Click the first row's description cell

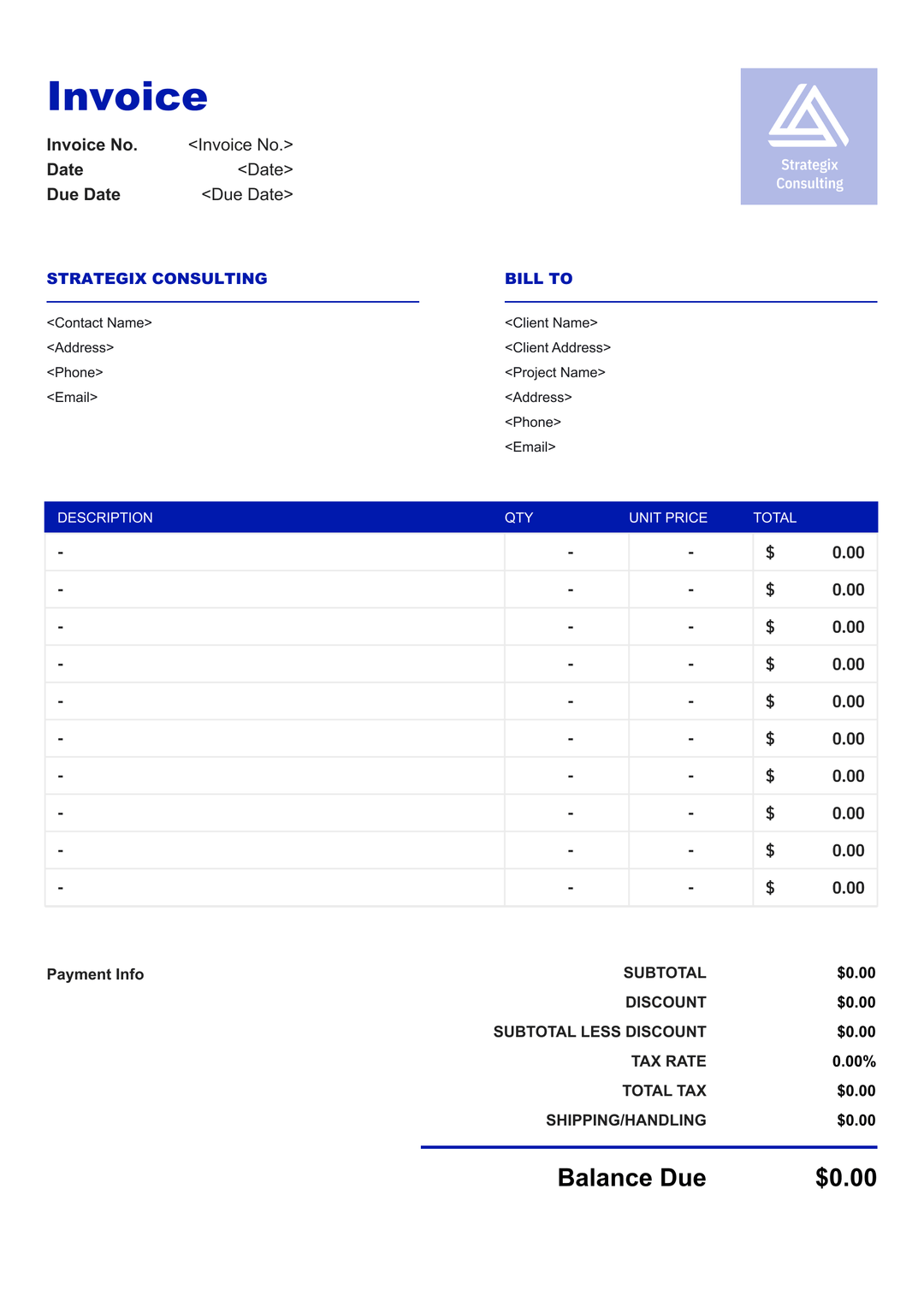274,553
